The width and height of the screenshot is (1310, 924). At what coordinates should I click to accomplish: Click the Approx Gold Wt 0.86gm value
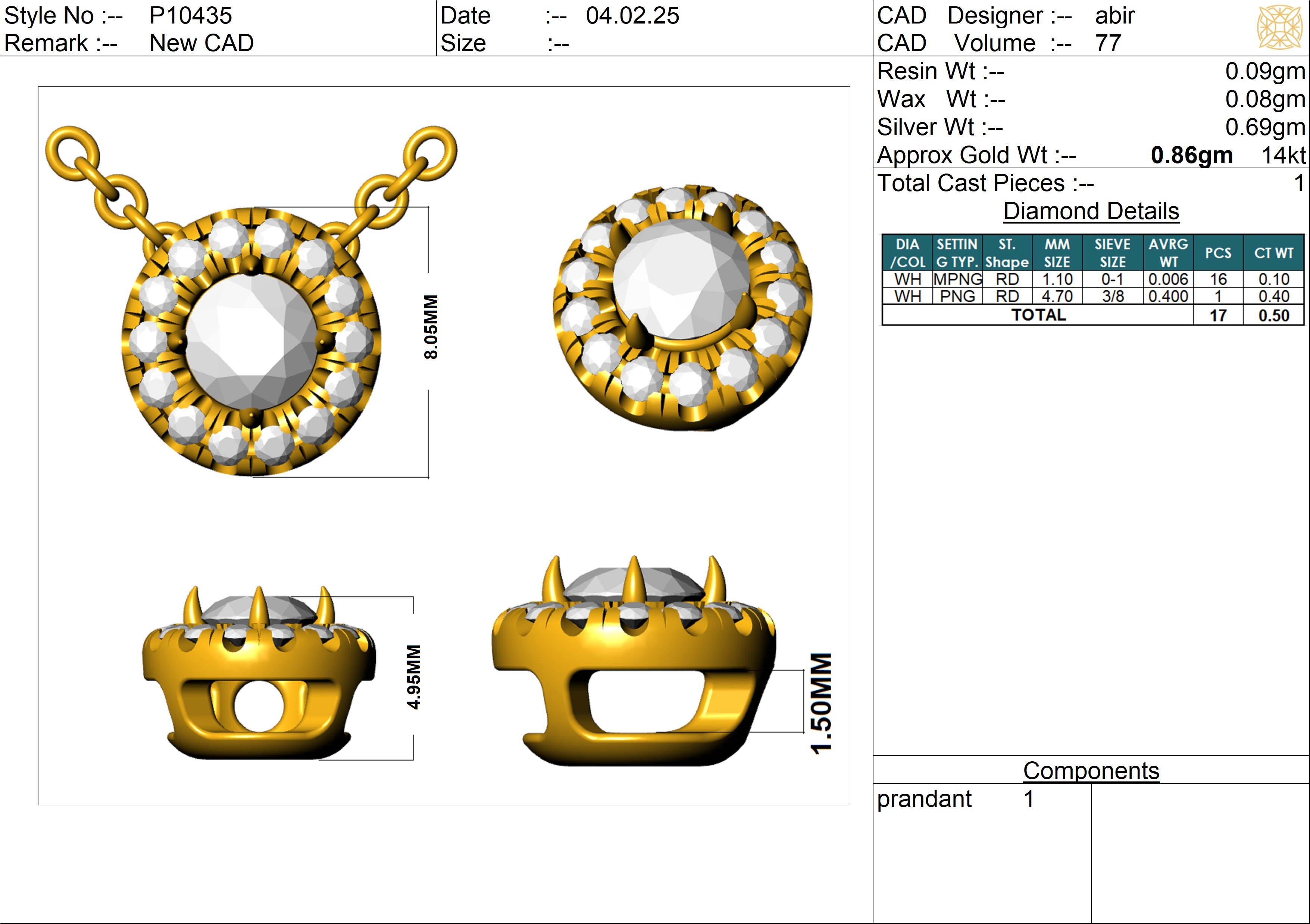(1191, 155)
